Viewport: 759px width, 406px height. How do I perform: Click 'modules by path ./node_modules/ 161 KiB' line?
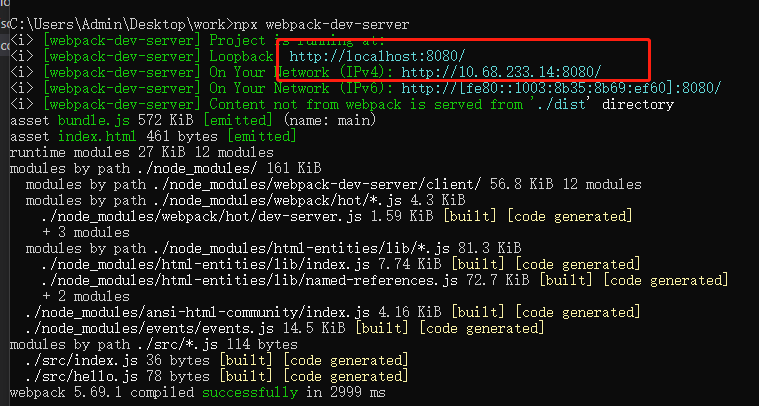coord(166,168)
